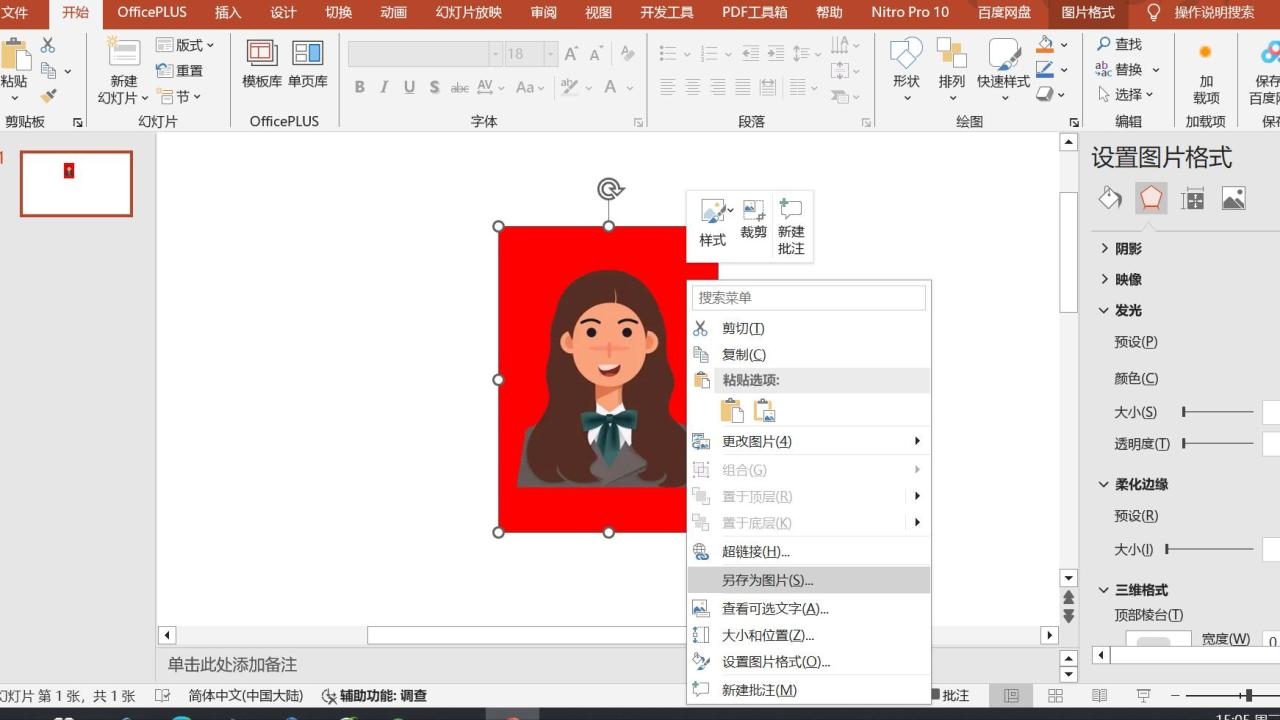Click the Fill icon in the Format Picture pane
The image size is (1280, 720).
coord(1109,198)
